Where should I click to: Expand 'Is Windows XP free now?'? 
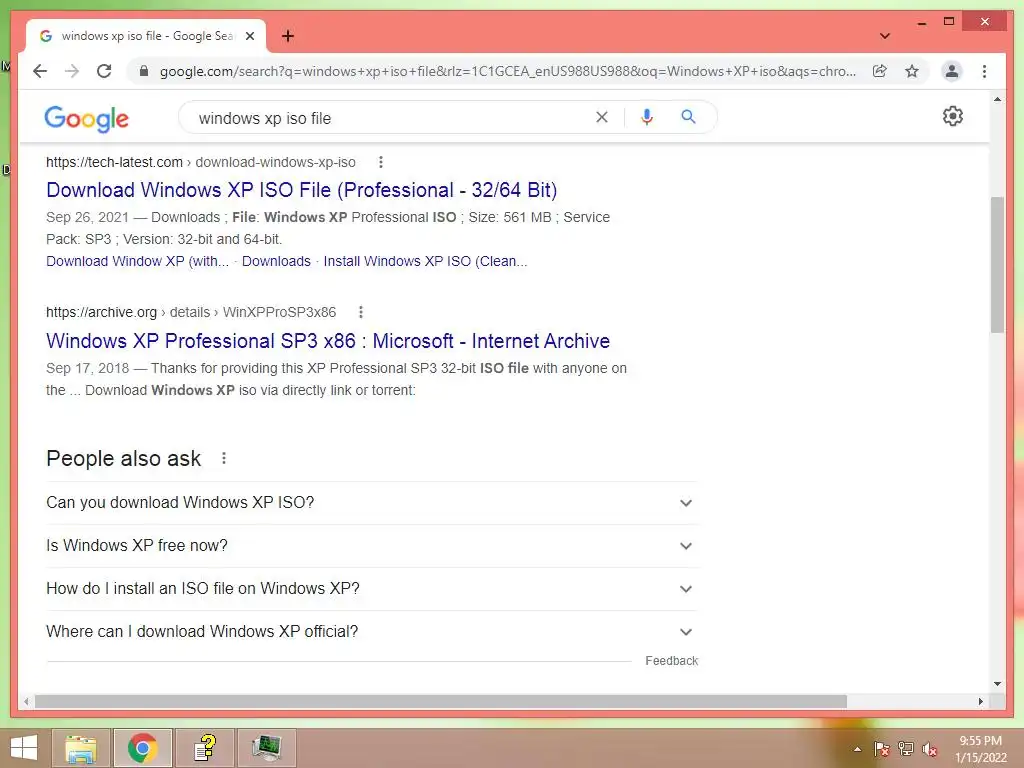click(x=372, y=546)
